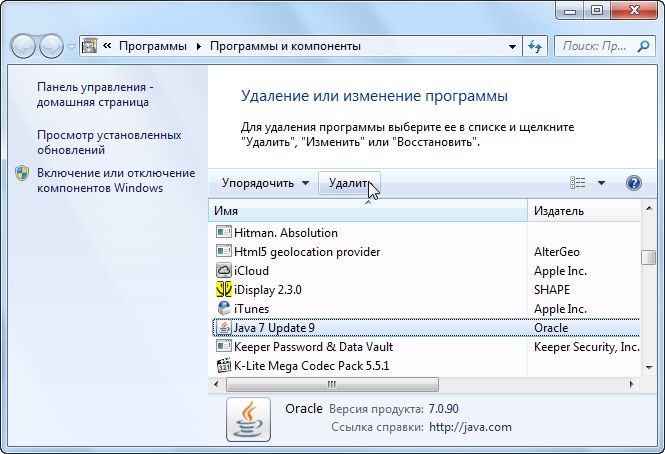Click the back navigation arrow
Viewport: 665px width, 454px height.
[23, 46]
